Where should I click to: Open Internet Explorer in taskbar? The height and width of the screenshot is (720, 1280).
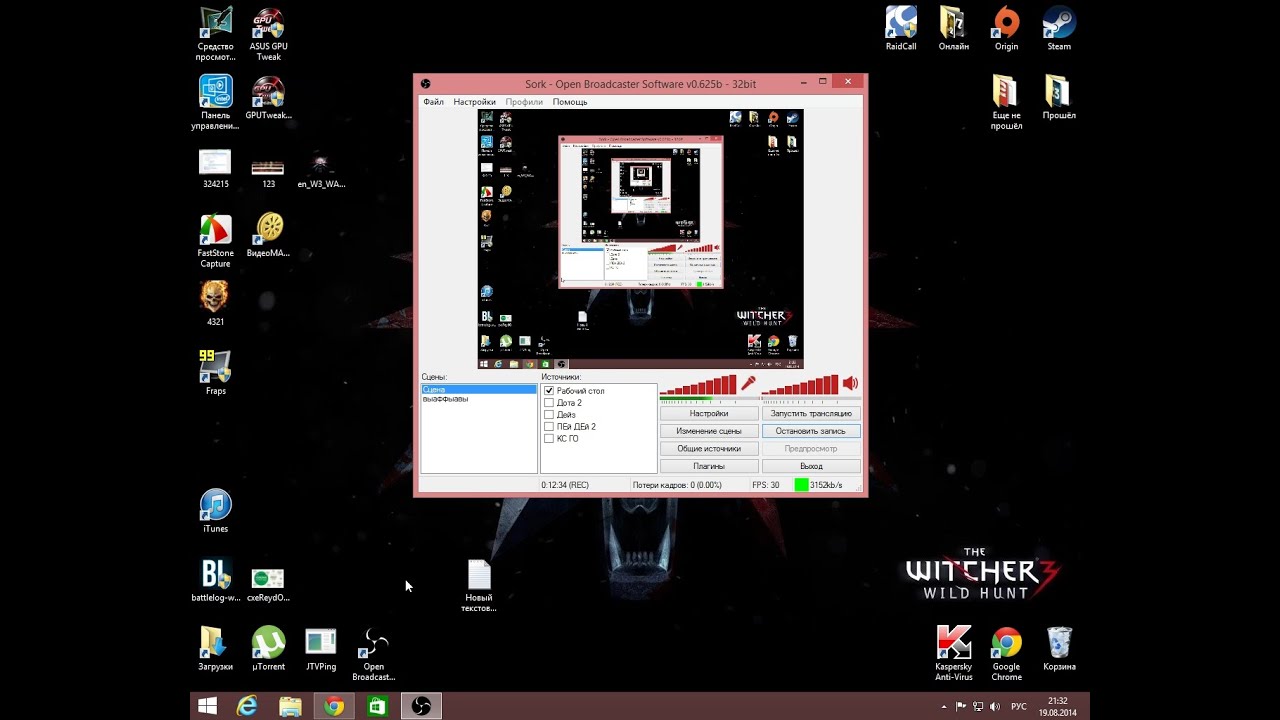click(x=247, y=706)
